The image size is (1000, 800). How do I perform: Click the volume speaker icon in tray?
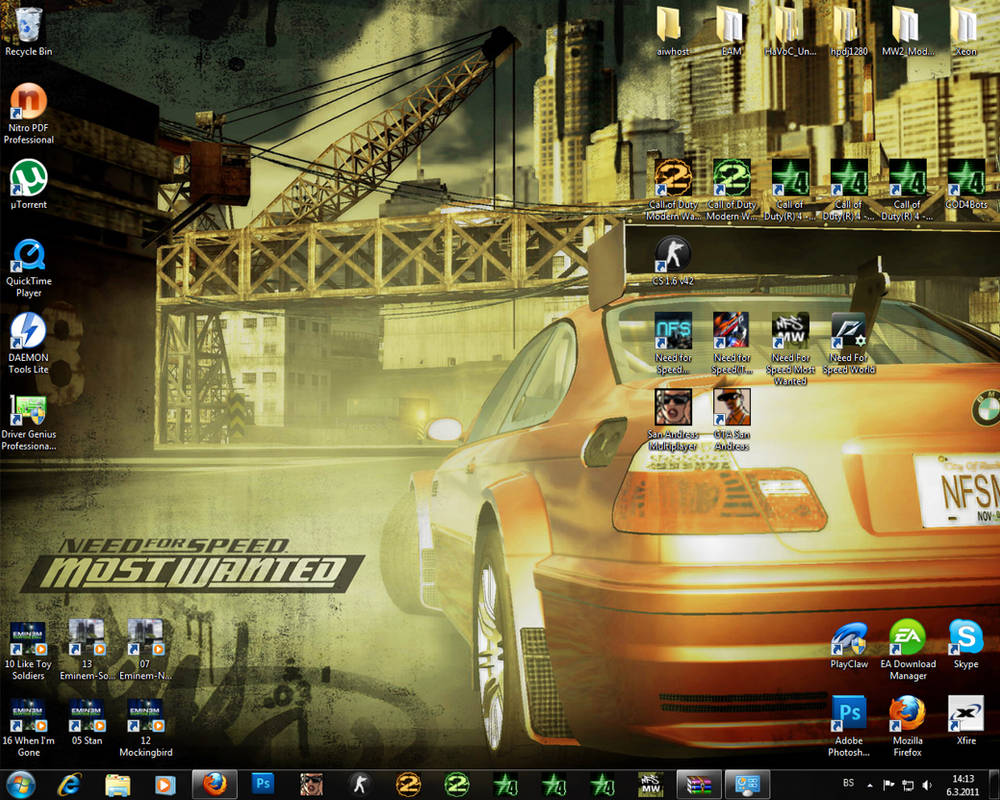(x=927, y=785)
